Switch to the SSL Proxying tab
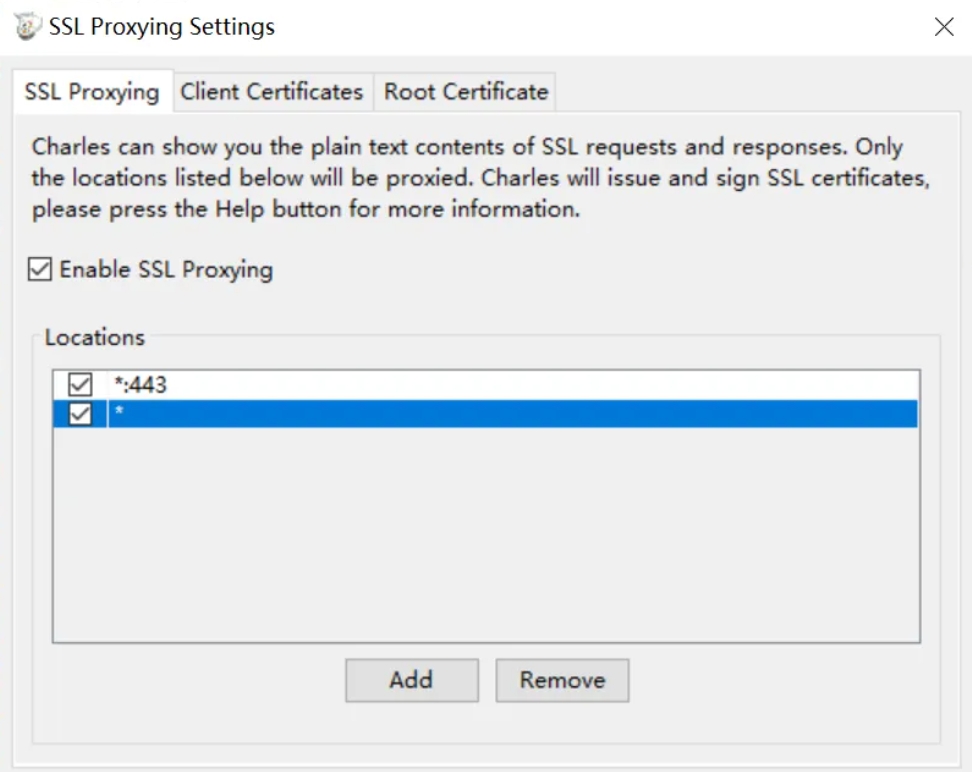This screenshot has width=972, height=772. (92, 92)
